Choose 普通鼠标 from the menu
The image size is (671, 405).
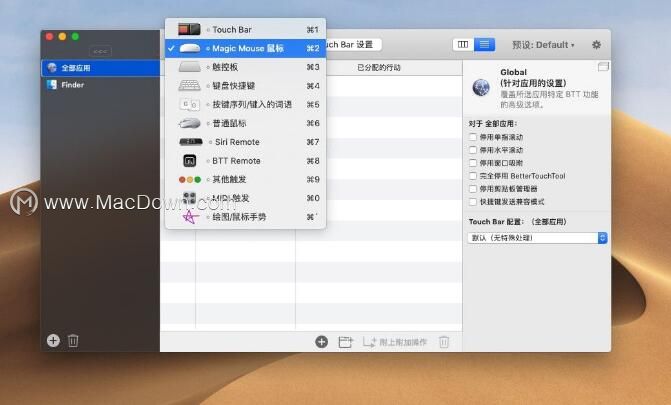click(245, 123)
